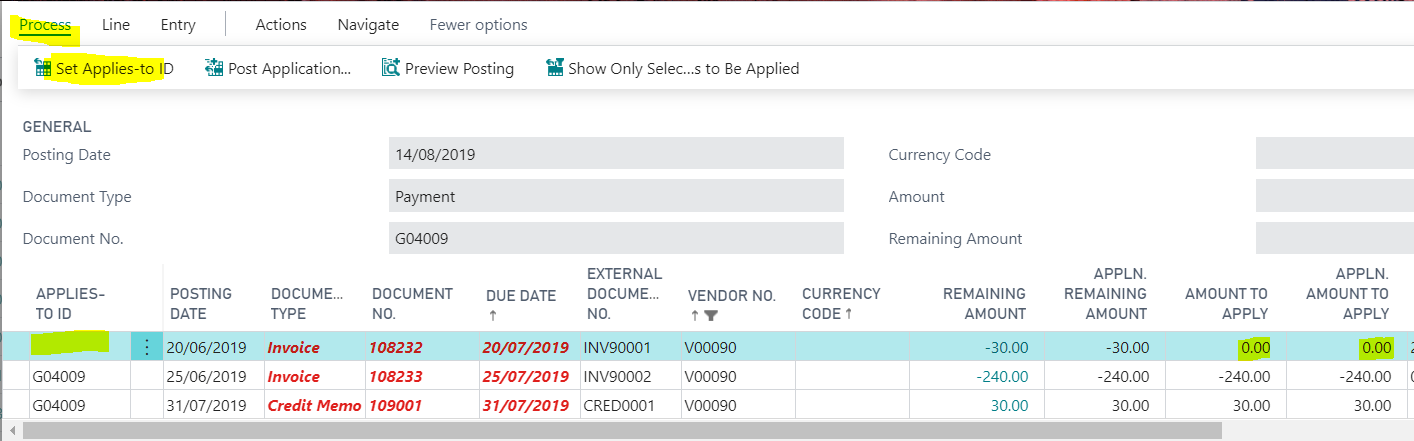Click the Preview Posting magnifier icon

click(x=391, y=68)
